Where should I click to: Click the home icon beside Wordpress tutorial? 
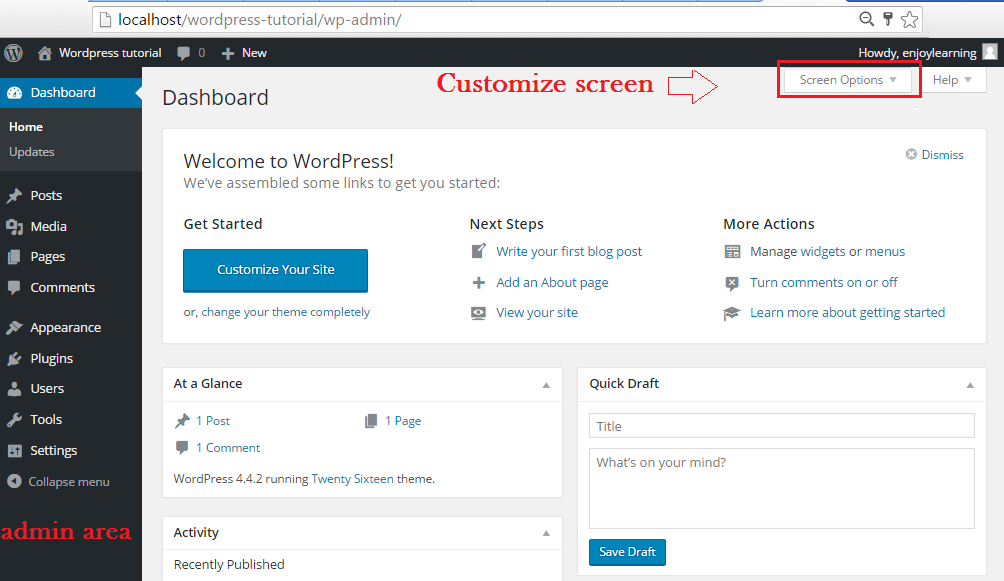pos(44,53)
